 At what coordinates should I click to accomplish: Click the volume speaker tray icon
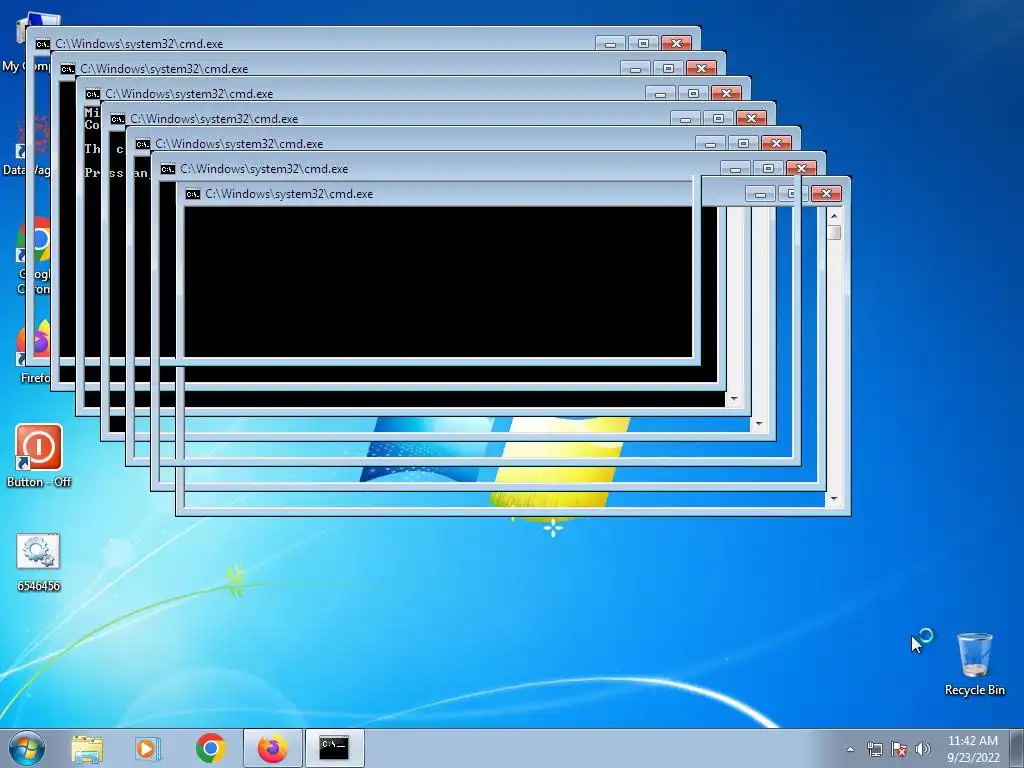923,749
